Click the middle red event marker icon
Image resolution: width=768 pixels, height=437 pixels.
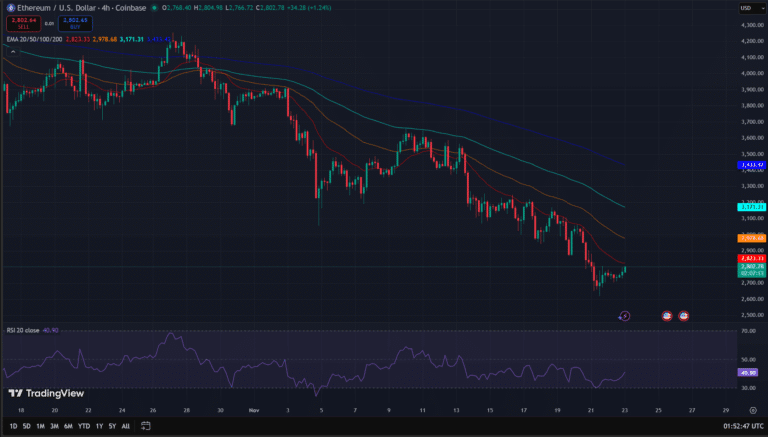pyautogui.click(x=667, y=316)
